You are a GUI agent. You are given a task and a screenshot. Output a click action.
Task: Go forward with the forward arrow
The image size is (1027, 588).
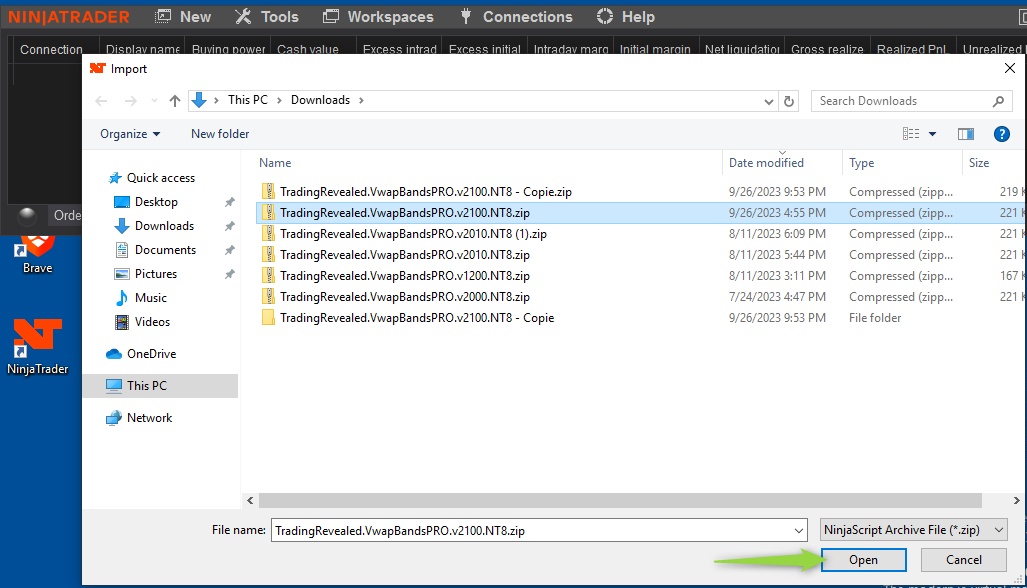[131, 101]
